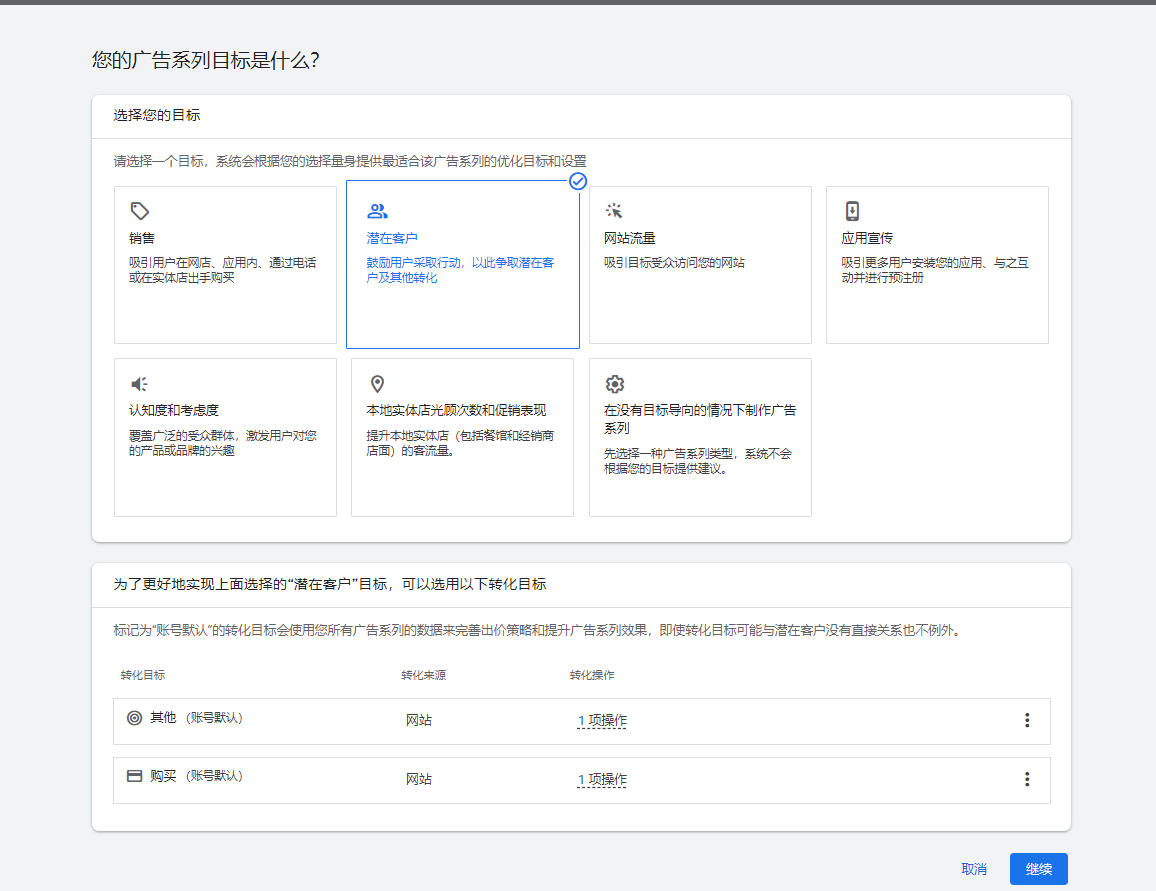Click description 吸引目标受众访问您的网站
The image size is (1156, 891).
pos(675,263)
